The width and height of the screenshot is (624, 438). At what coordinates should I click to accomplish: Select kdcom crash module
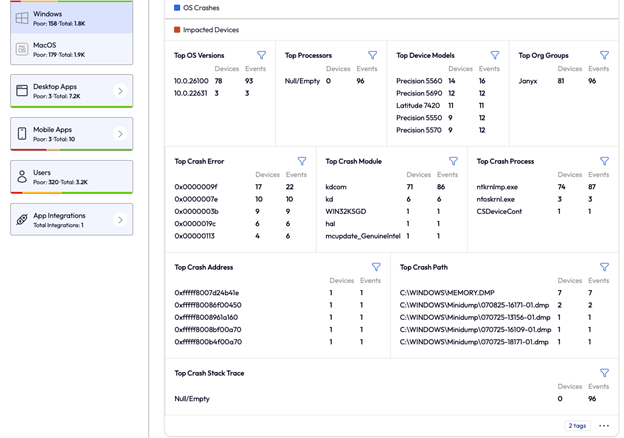[x=336, y=187]
